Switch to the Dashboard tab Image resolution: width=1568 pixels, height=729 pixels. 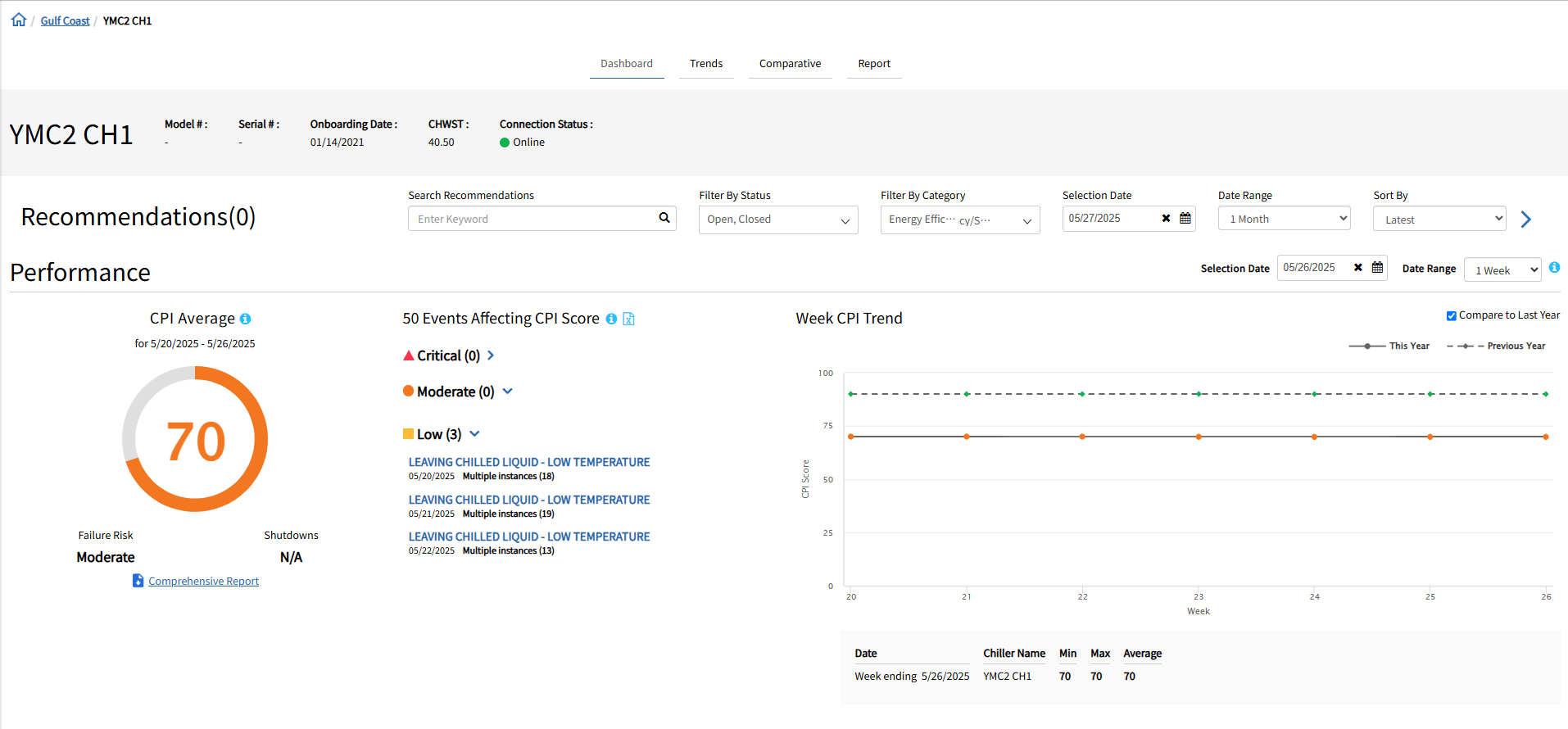click(x=627, y=64)
